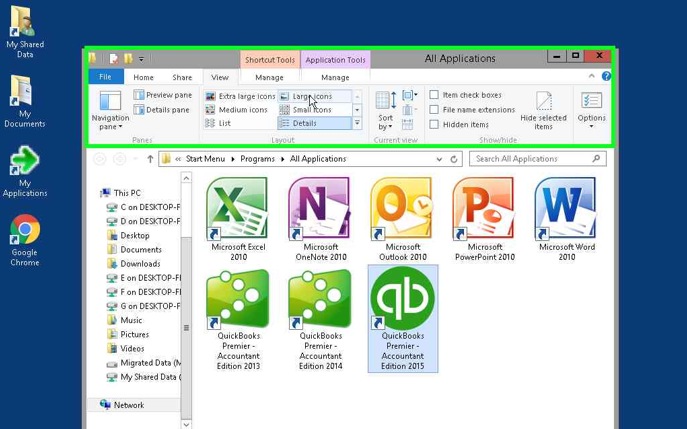Open Microsoft Outlook 2010 shortcut
Viewport: 687px width, 429px height.
point(402,219)
